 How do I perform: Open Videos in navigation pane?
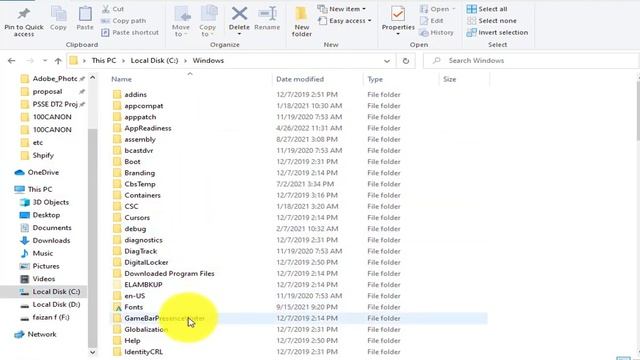(x=38, y=279)
